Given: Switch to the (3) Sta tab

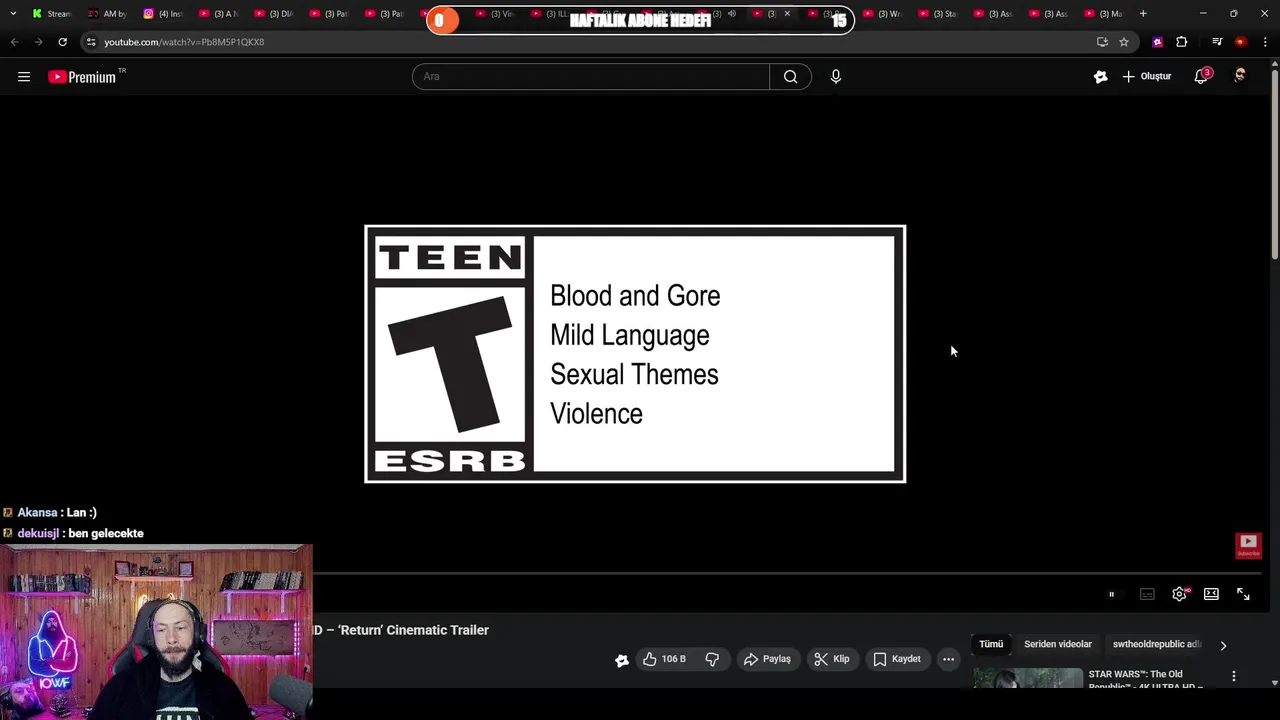Looking at the screenshot, I should (x=939, y=14).
